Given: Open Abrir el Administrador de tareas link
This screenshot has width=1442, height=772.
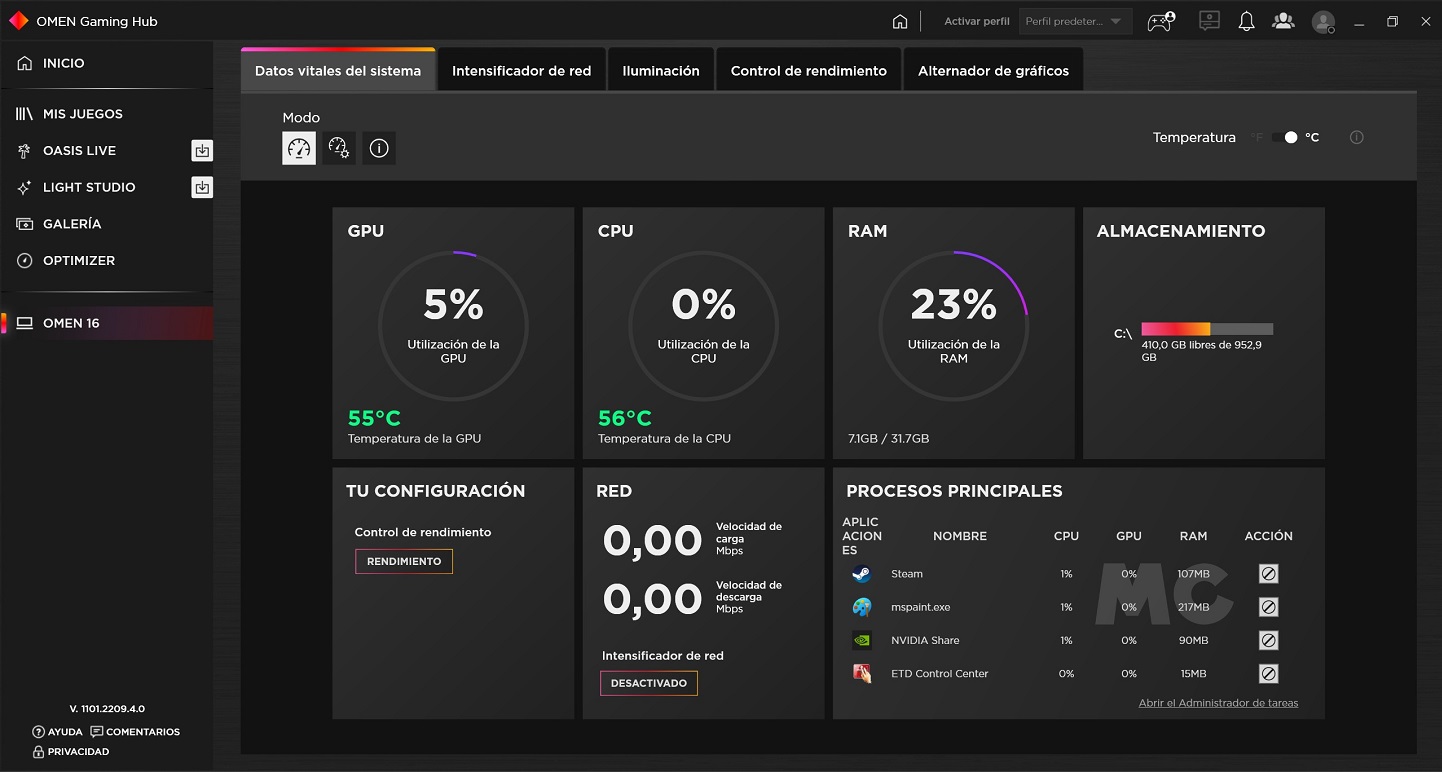Looking at the screenshot, I should coord(1218,703).
